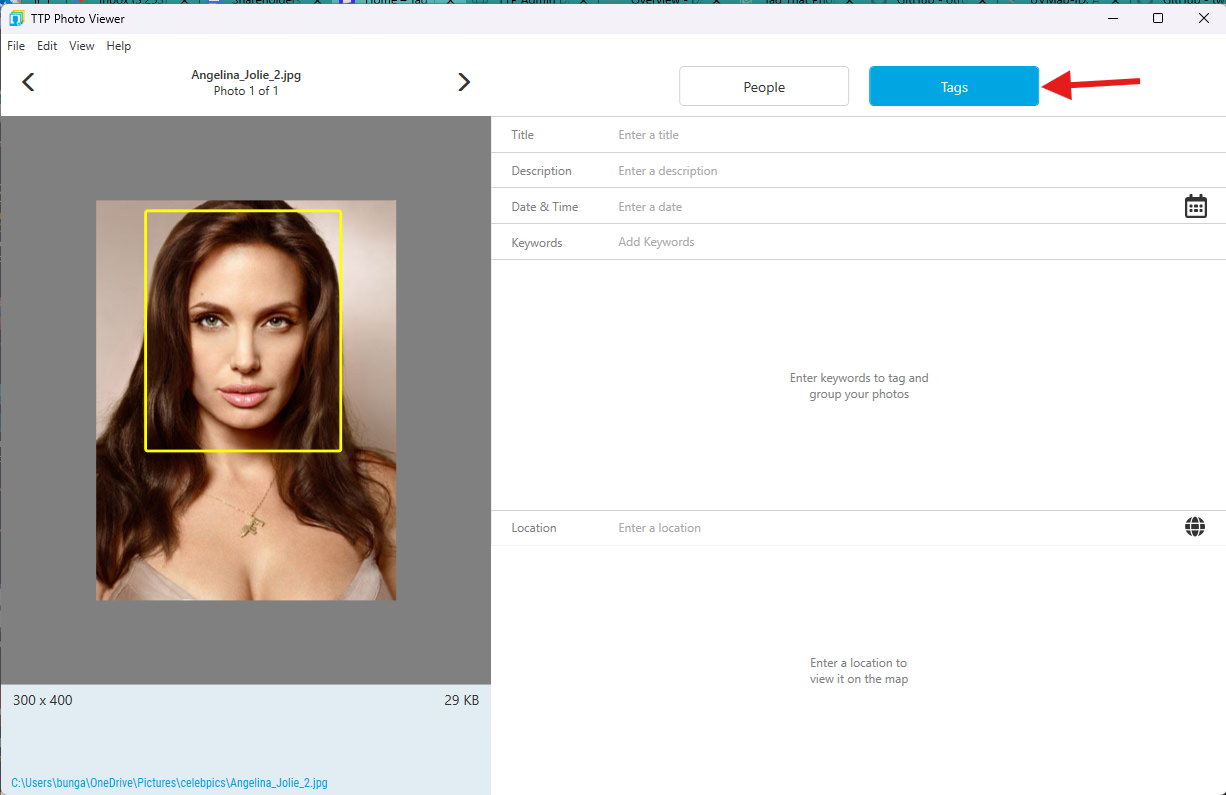Screen dimensions: 1226x795
Task: Open the View menu
Action: pos(81,46)
